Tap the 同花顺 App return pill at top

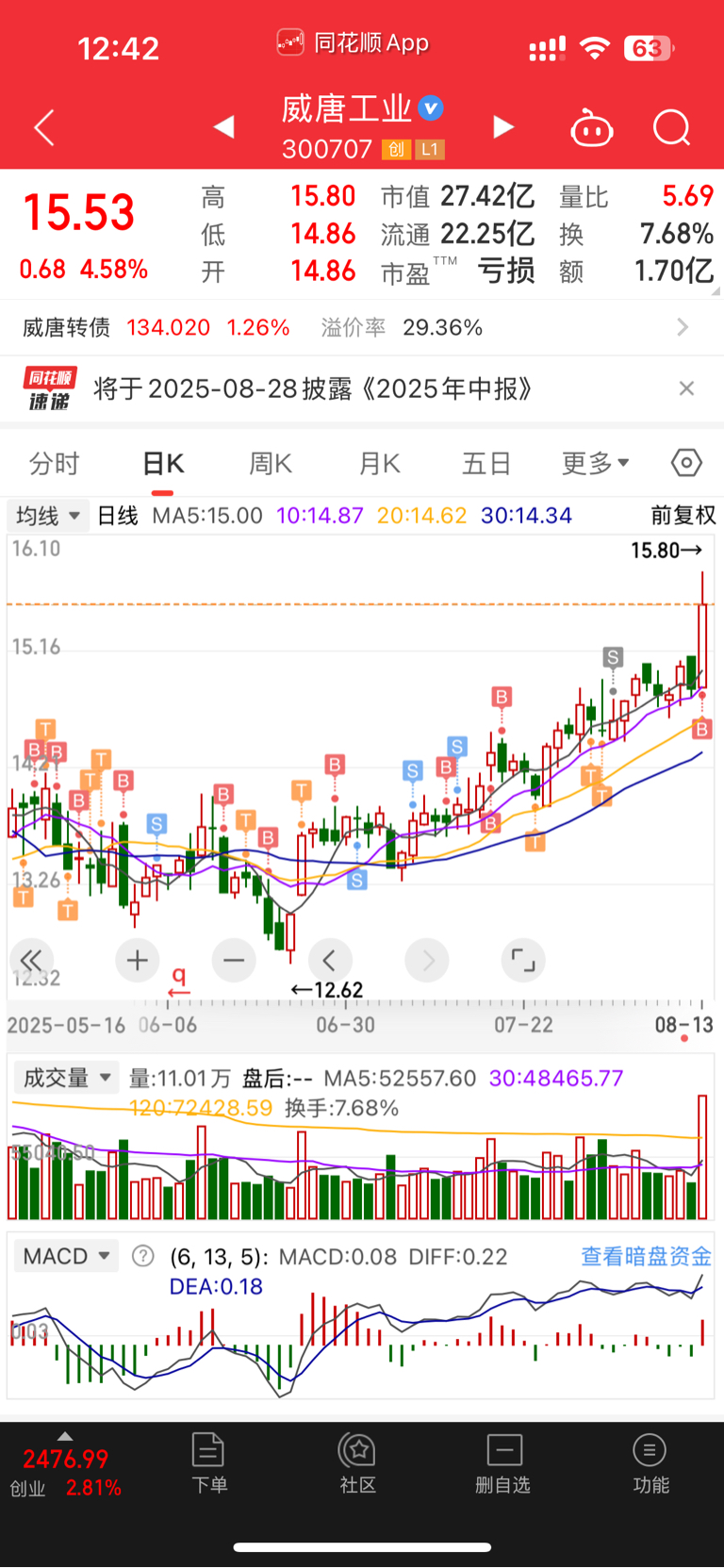354,43
